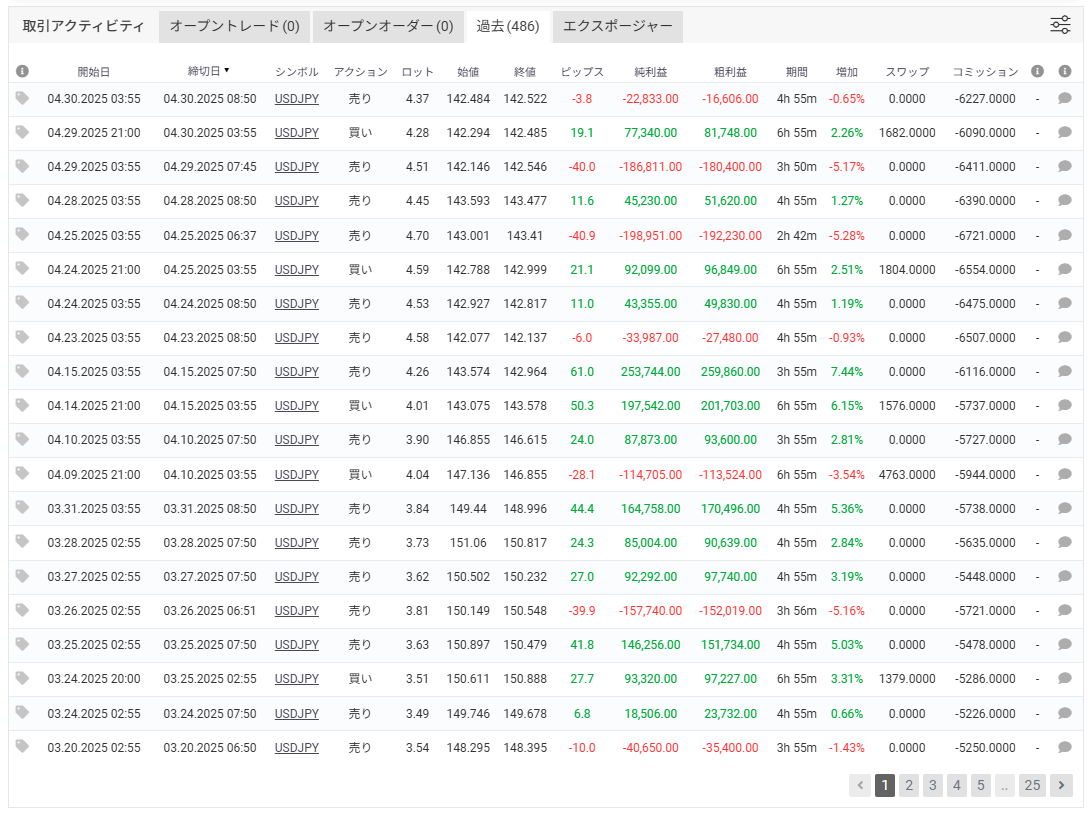Open the オープンオーダー (0) tab
The height and width of the screenshot is (816, 1090).
coord(387,27)
